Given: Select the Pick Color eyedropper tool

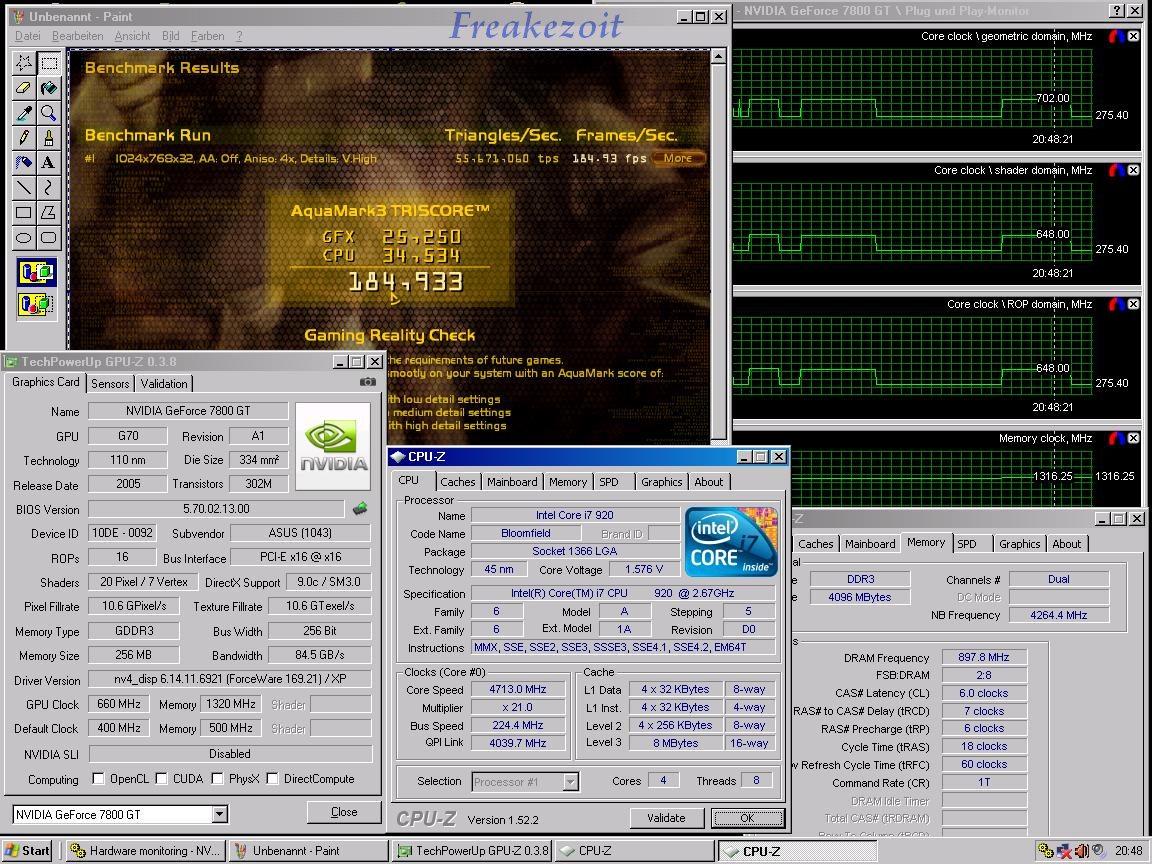Looking at the screenshot, I should 24,112.
